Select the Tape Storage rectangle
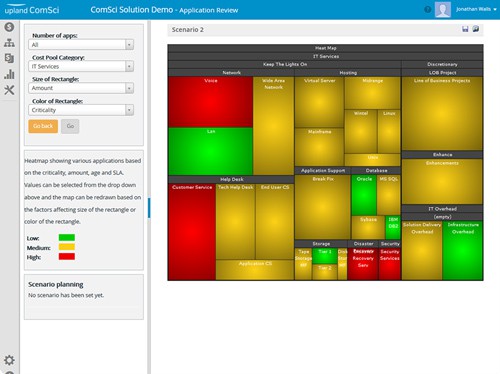The height and width of the screenshot is (374, 500). 303,264
